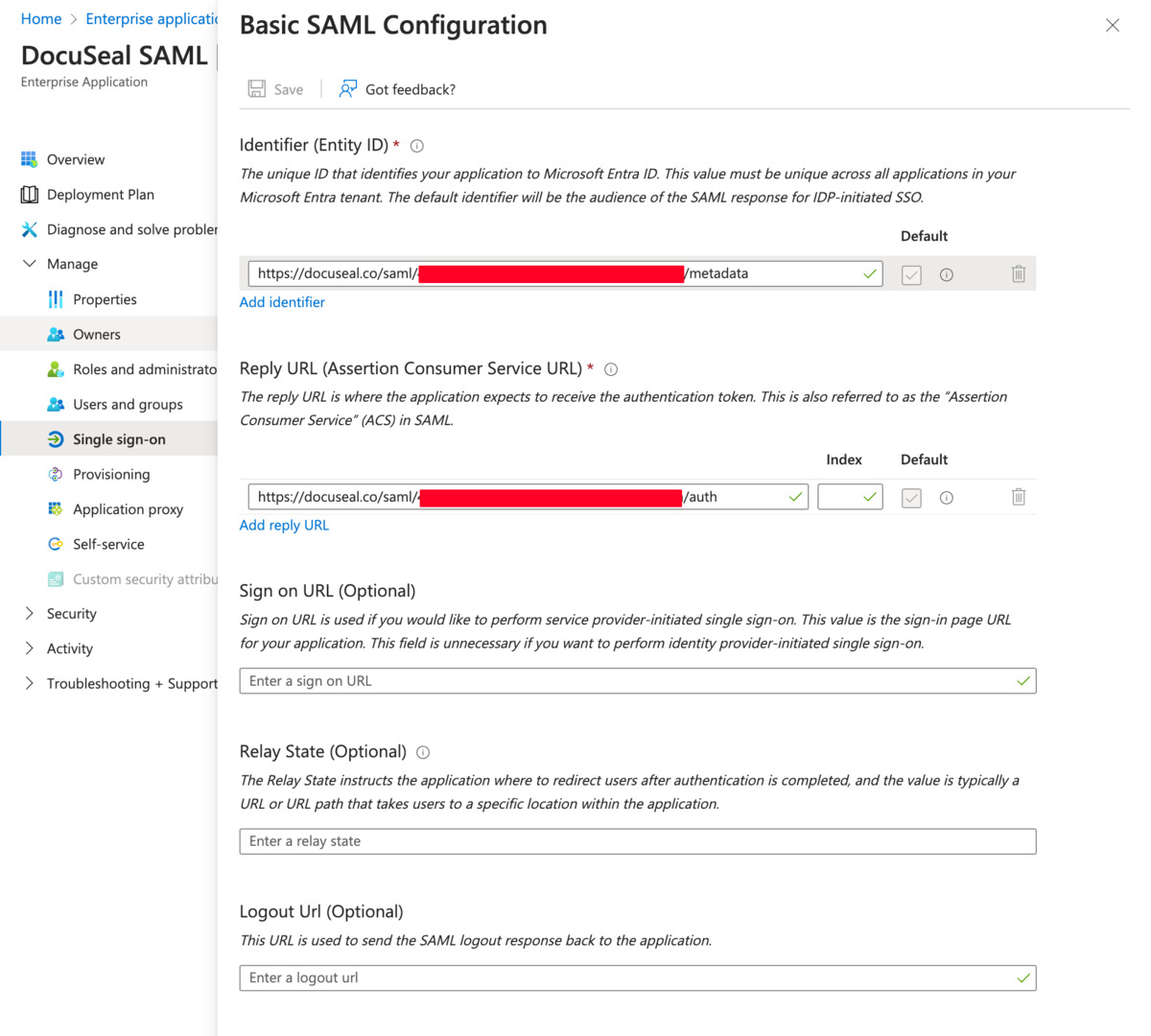Toggle Default checkbox for reply URL

[x=911, y=498]
